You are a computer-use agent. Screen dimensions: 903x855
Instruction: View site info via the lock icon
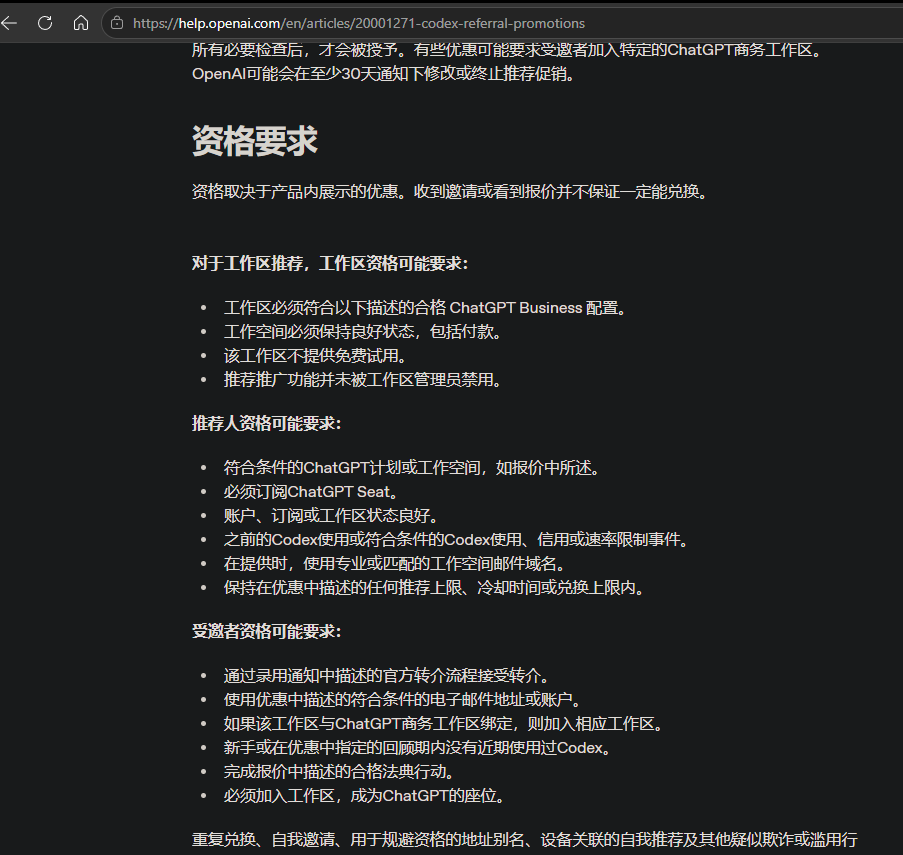[117, 23]
